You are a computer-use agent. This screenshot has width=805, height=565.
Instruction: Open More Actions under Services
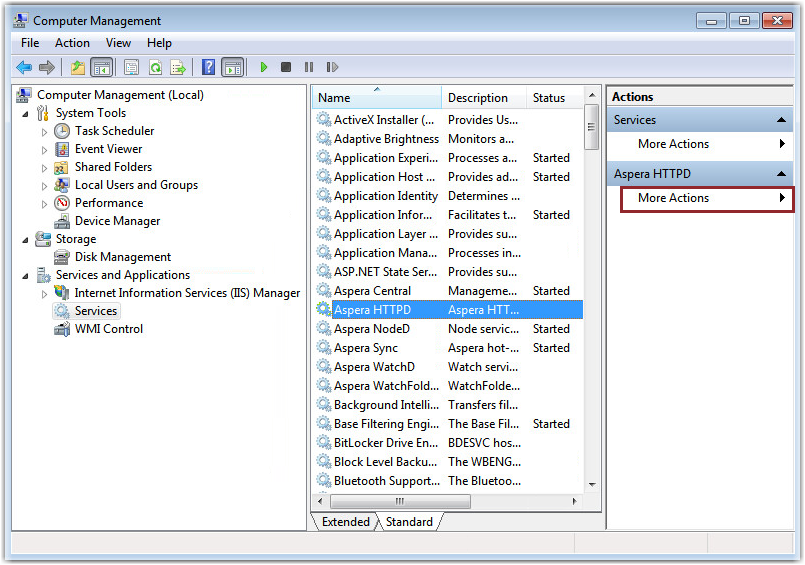700,144
